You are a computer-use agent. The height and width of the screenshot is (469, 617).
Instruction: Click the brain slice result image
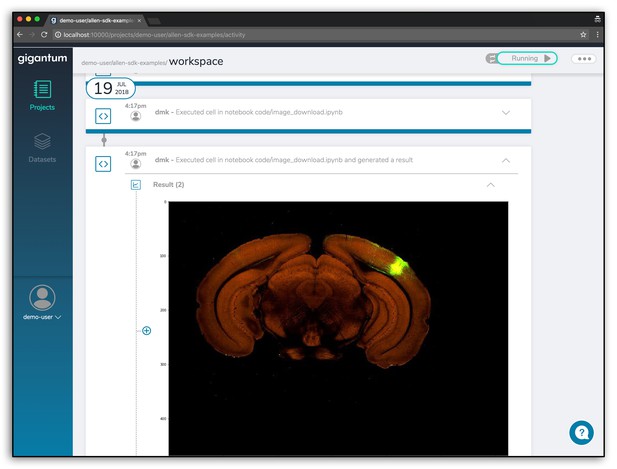(338, 329)
